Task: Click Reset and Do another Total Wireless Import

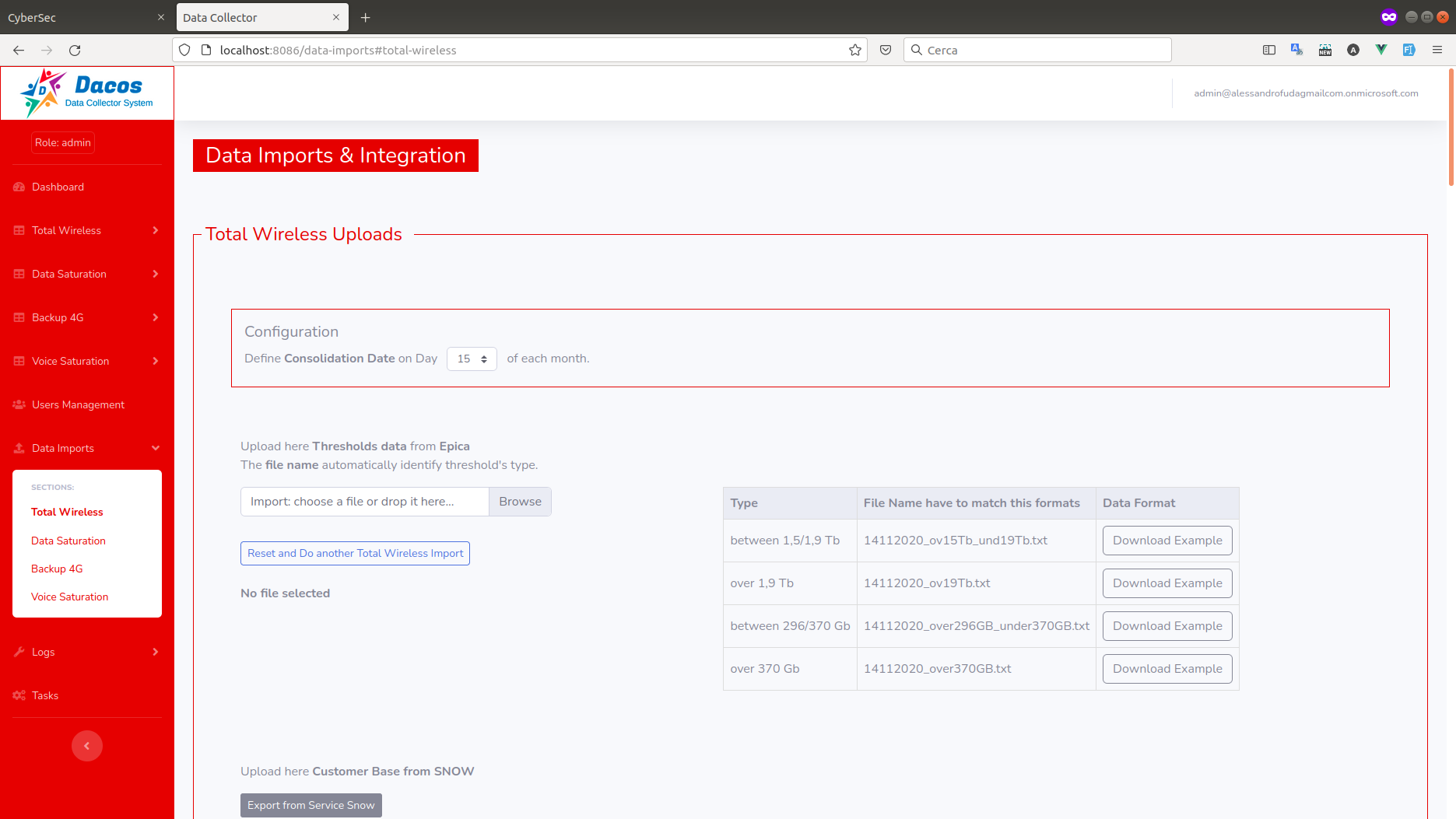Action: point(355,553)
